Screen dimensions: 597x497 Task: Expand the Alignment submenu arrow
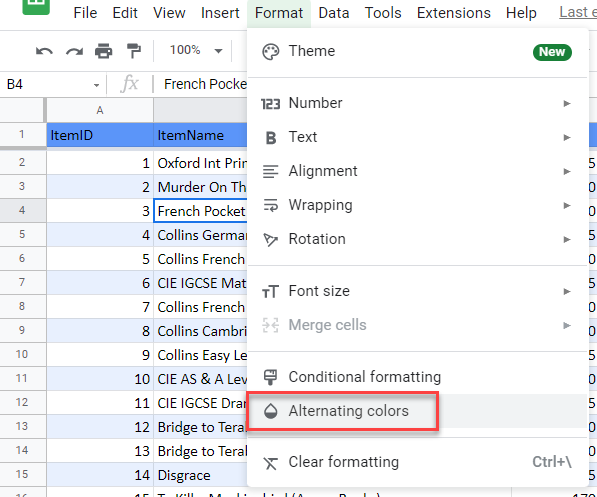567,171
